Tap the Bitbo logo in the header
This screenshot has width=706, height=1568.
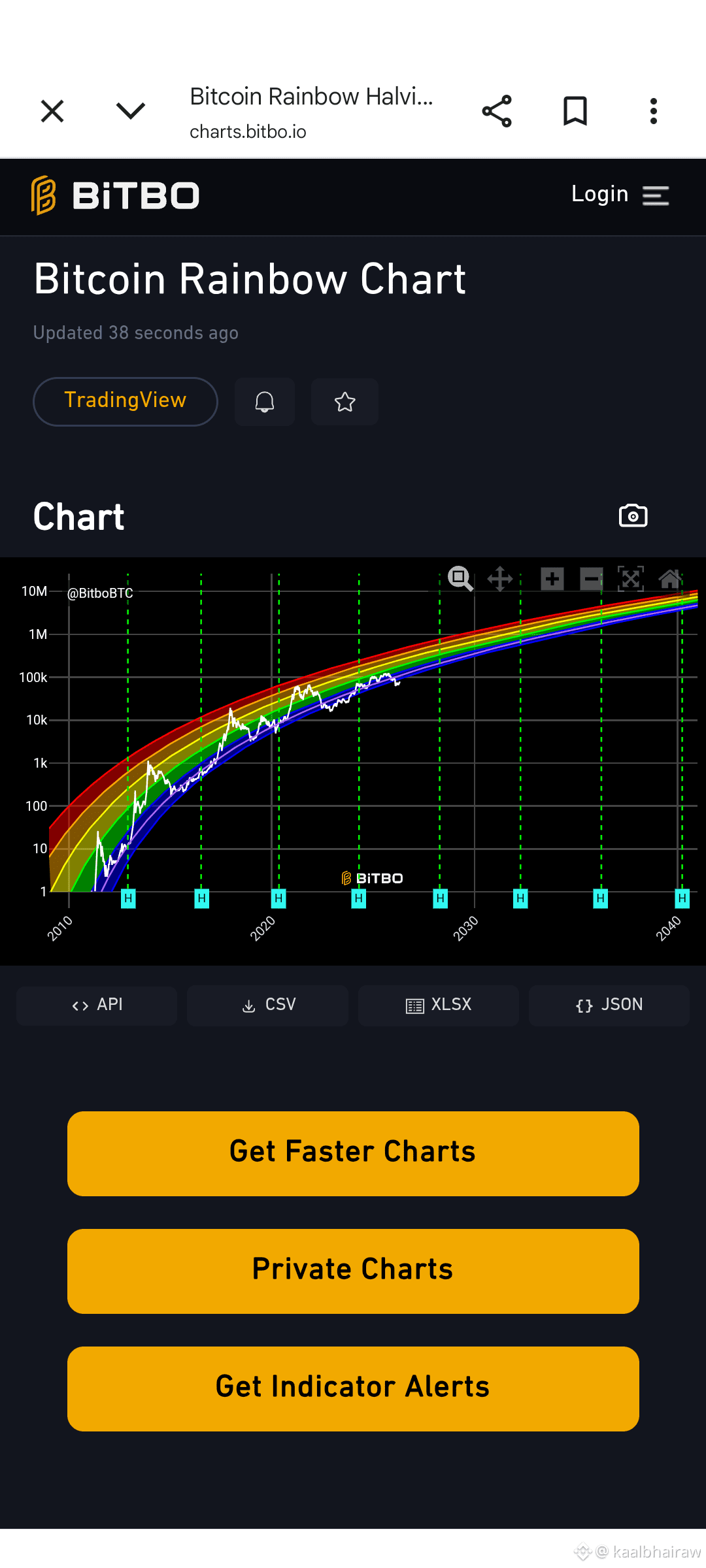click(x=115, y=195)
